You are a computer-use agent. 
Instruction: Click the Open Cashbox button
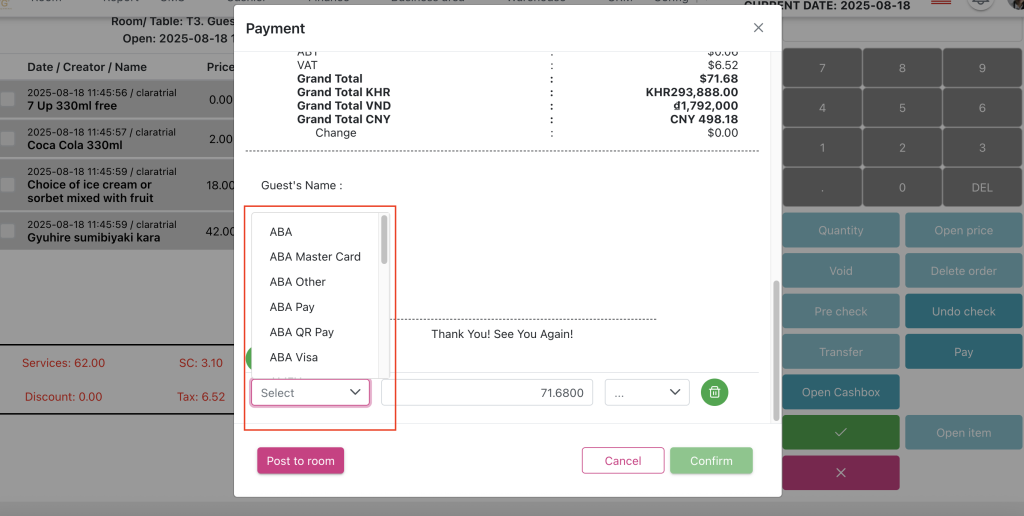[841, 392]
